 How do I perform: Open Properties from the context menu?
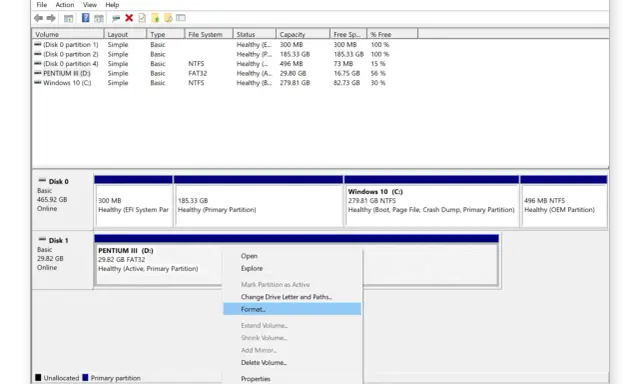[292, 378]
